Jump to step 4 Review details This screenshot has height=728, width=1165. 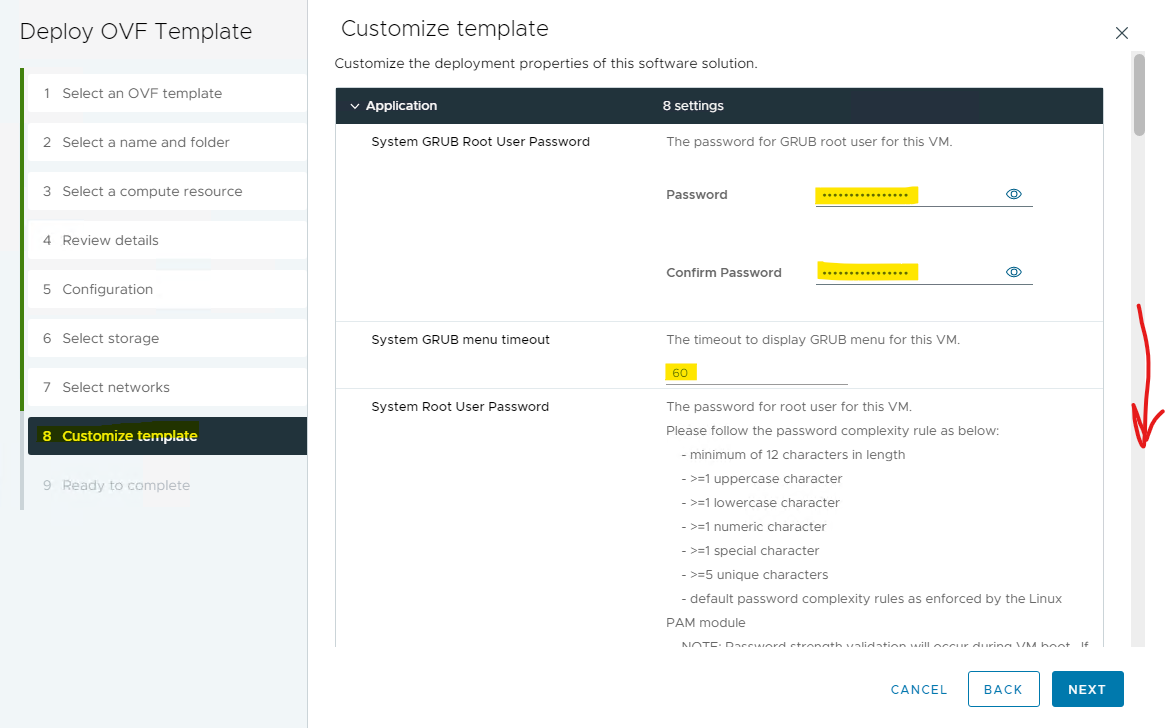point(110,240)
